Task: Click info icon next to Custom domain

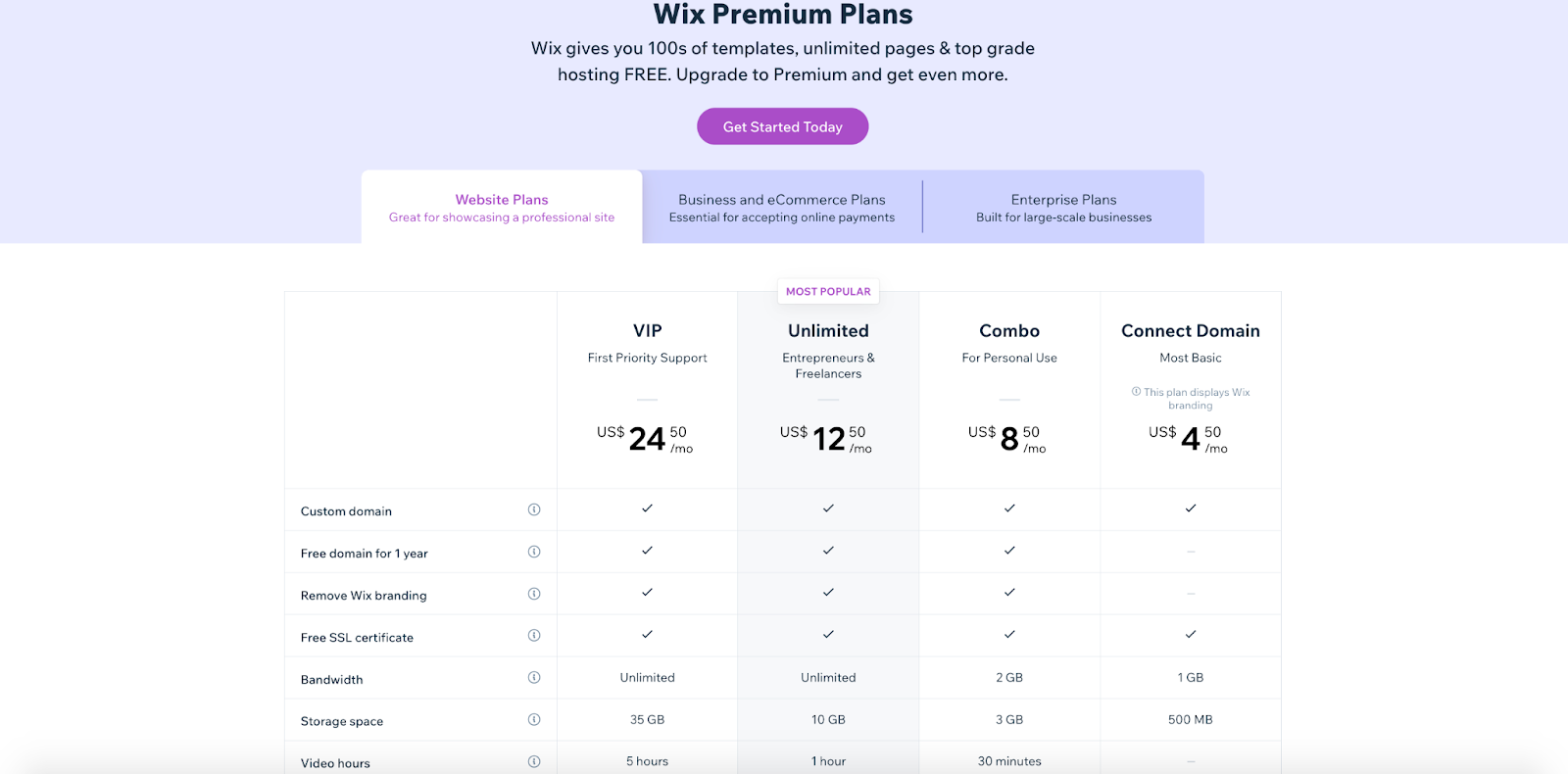Action: (x=534, y=509)
